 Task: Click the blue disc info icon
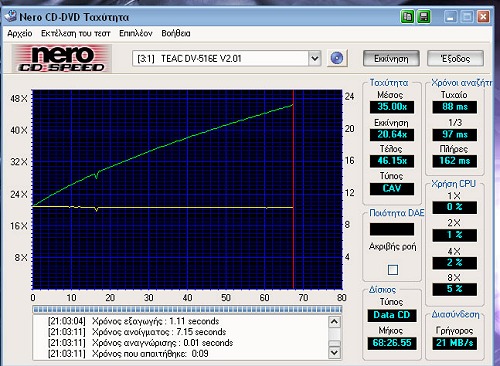tap(337, 58)
